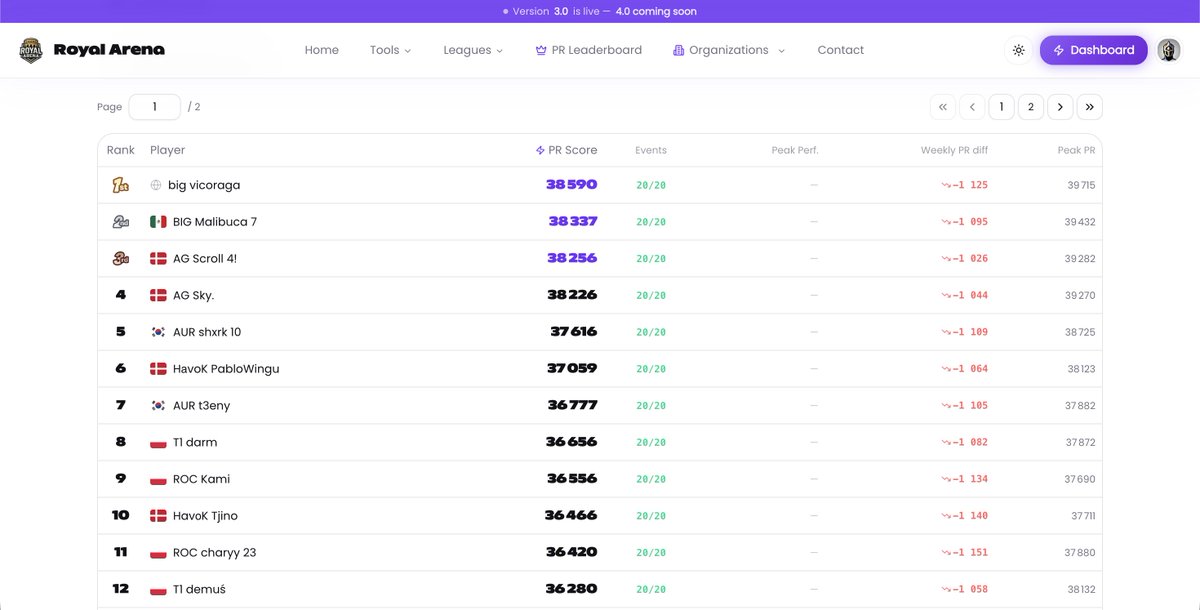
Task: Click the Korea flag beside AUR t3eny
Action: 158,405
